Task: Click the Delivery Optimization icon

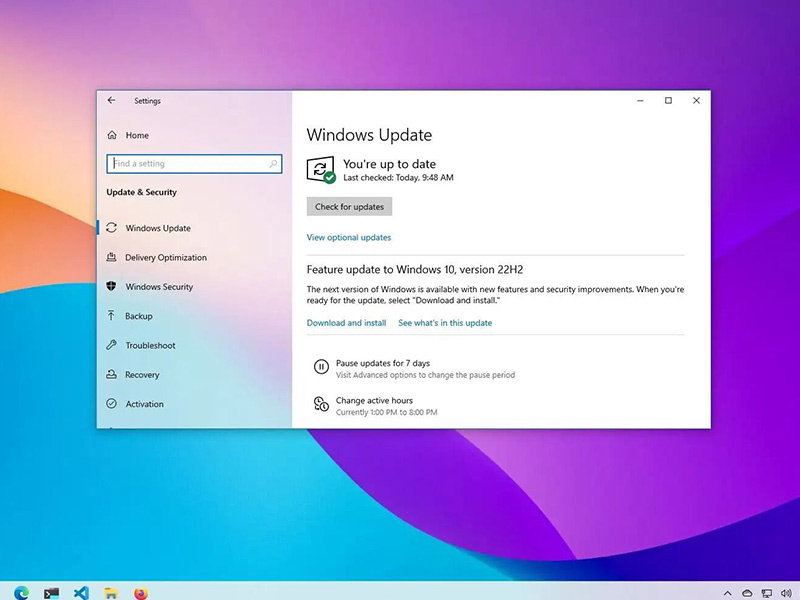Action: [x=111, y=257]
